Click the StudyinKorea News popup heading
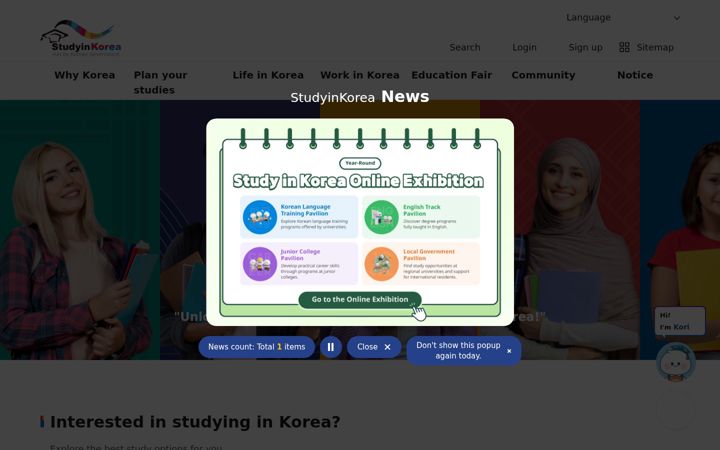 click(x=360, y=97)
